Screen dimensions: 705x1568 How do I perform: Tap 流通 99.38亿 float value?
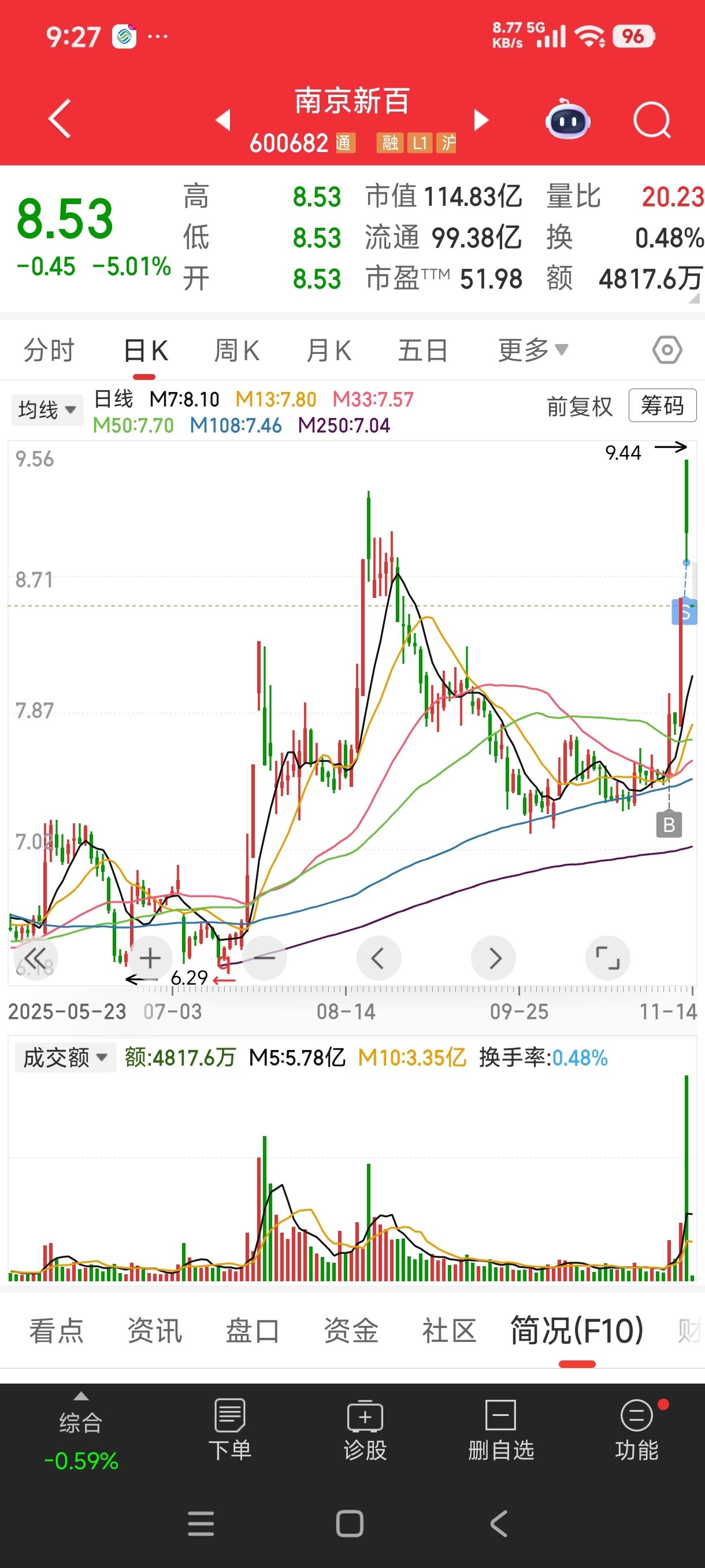pyautogui.click(x=443, y=238)
